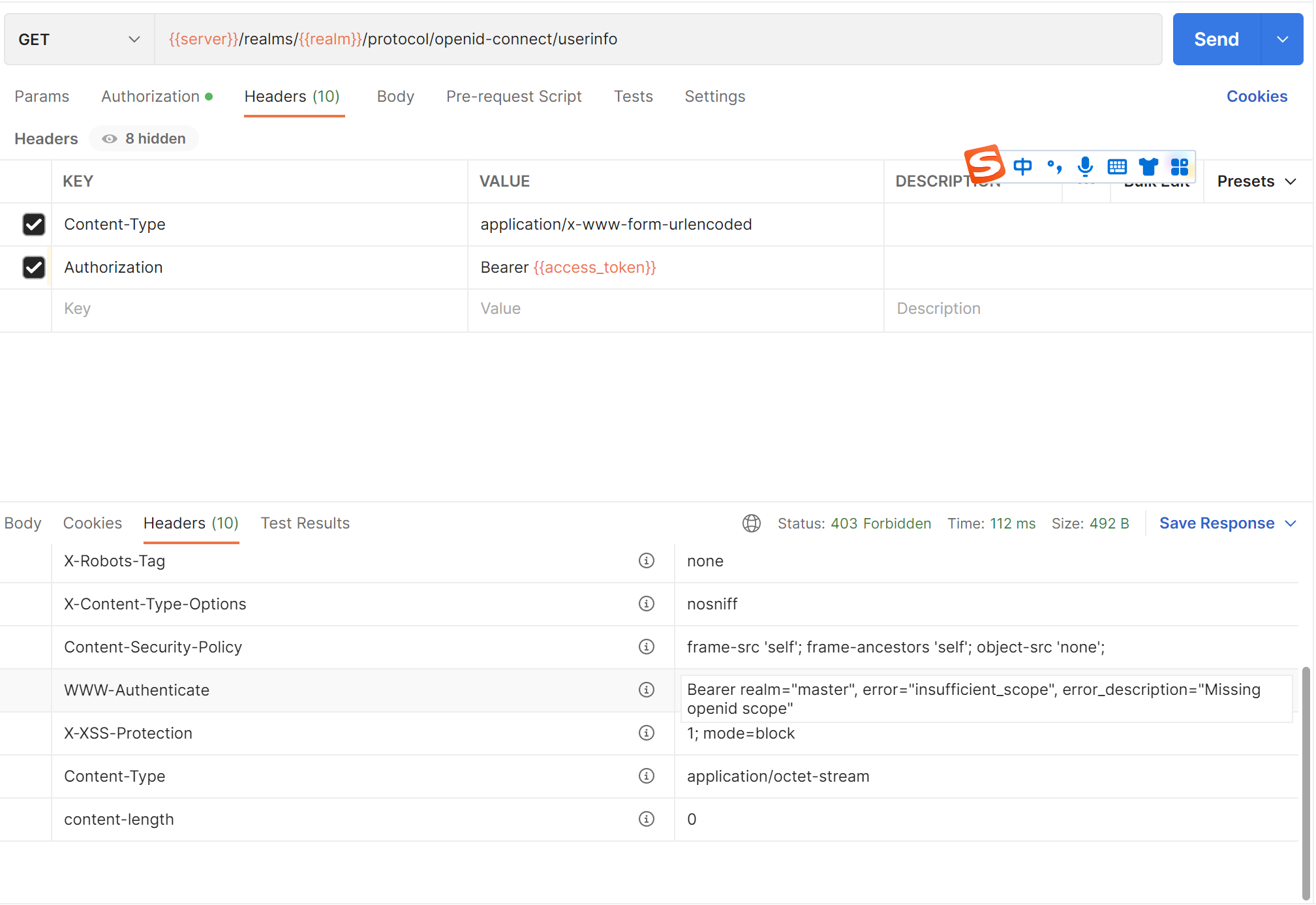The height and width of the screenshot is (905, 1316).
Task: Open the GET method dropdown
Action: point(79,39)
